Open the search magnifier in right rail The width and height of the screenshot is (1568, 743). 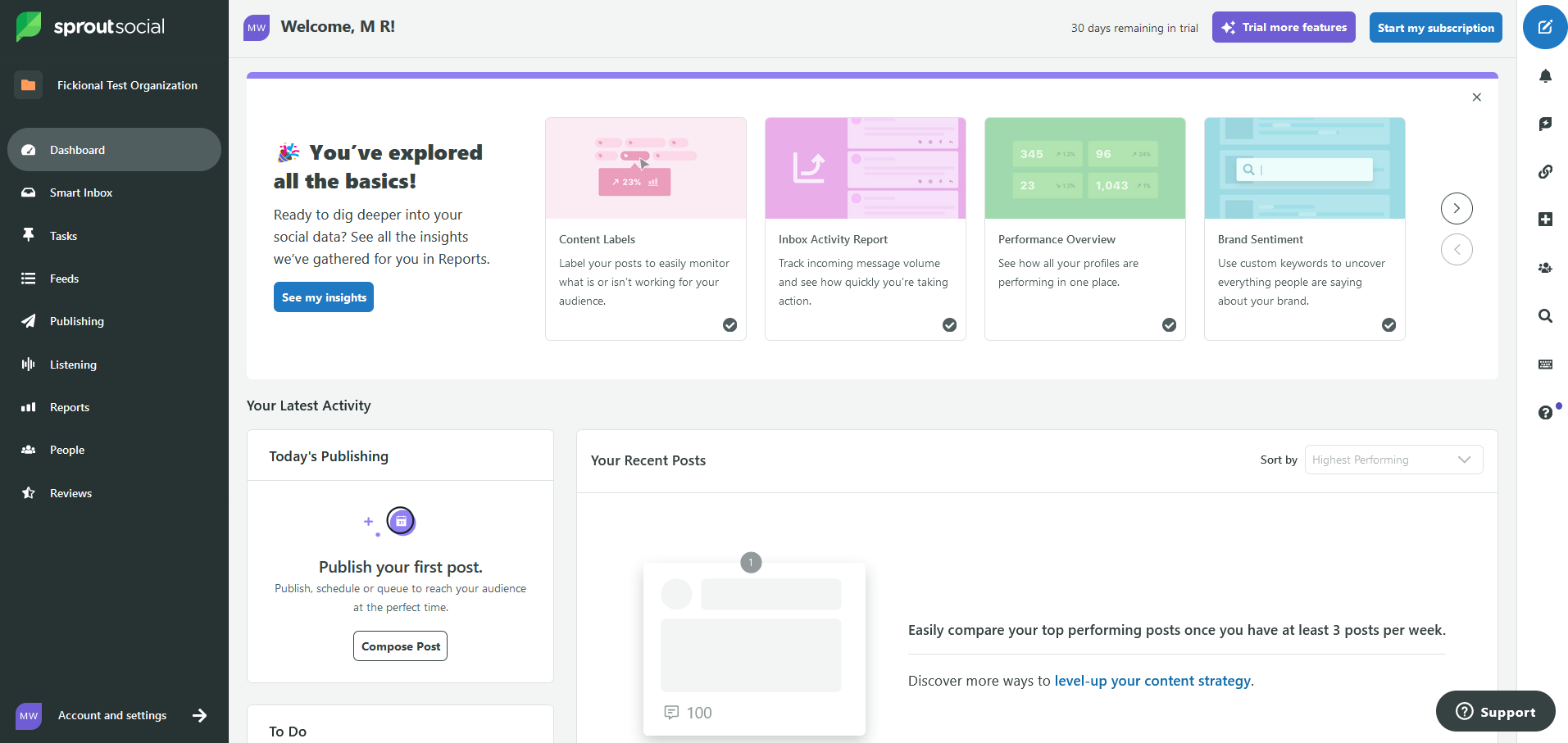[1544, 316]
